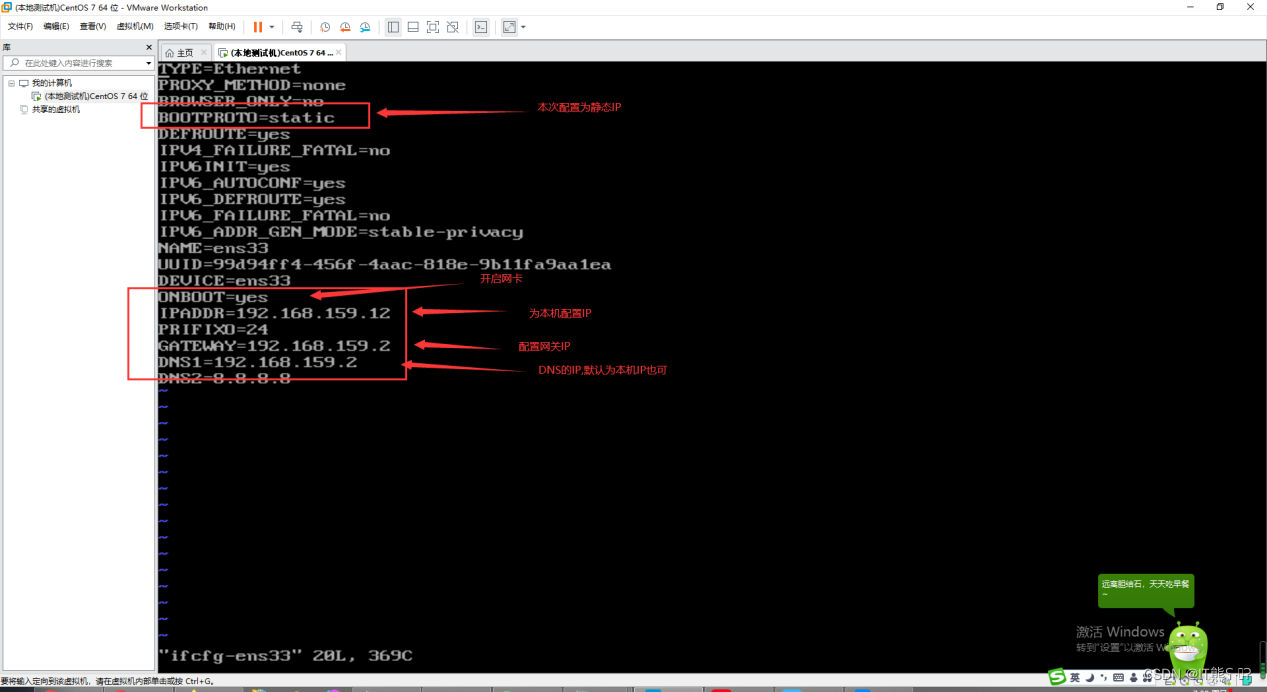Viewport: 1267px width, 692px height.
Task: Click the BOOTPROTO=static line
Action: 246,118
